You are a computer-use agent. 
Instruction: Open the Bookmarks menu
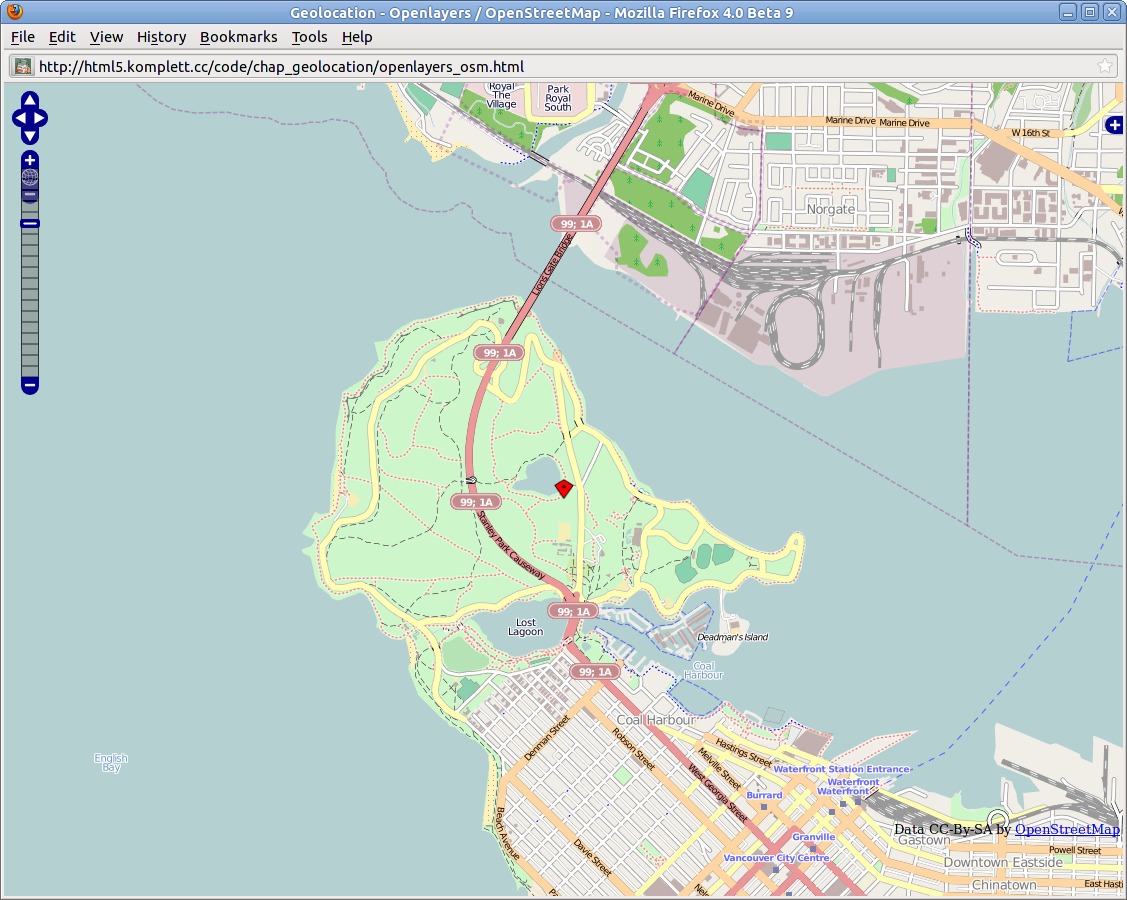click(x=238, y=37)
